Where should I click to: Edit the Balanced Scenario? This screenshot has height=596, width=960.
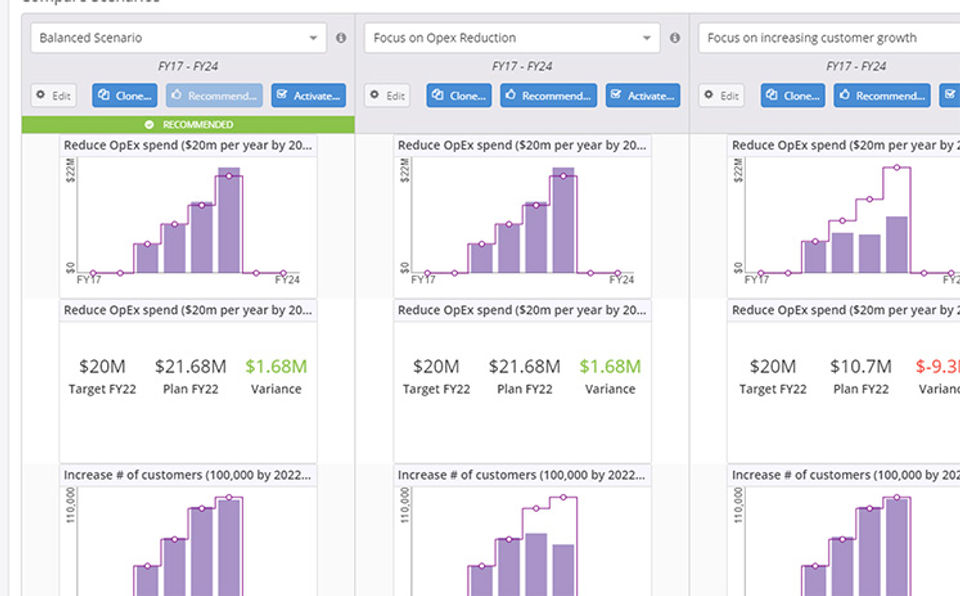54,96
